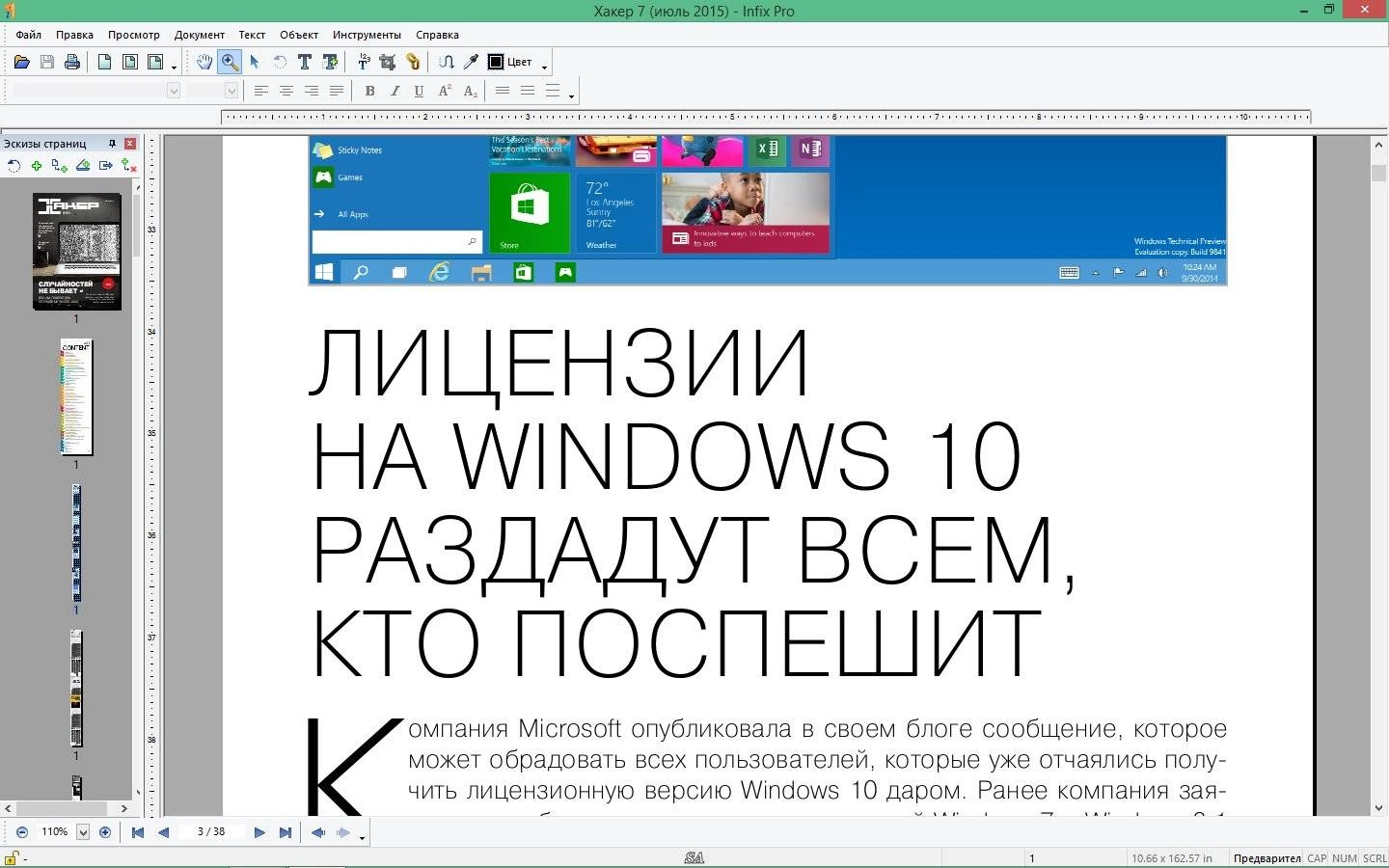This screenshot has width=1389, height=868.
Task: Toggle Underline formatting
Action: click(419, 91)
